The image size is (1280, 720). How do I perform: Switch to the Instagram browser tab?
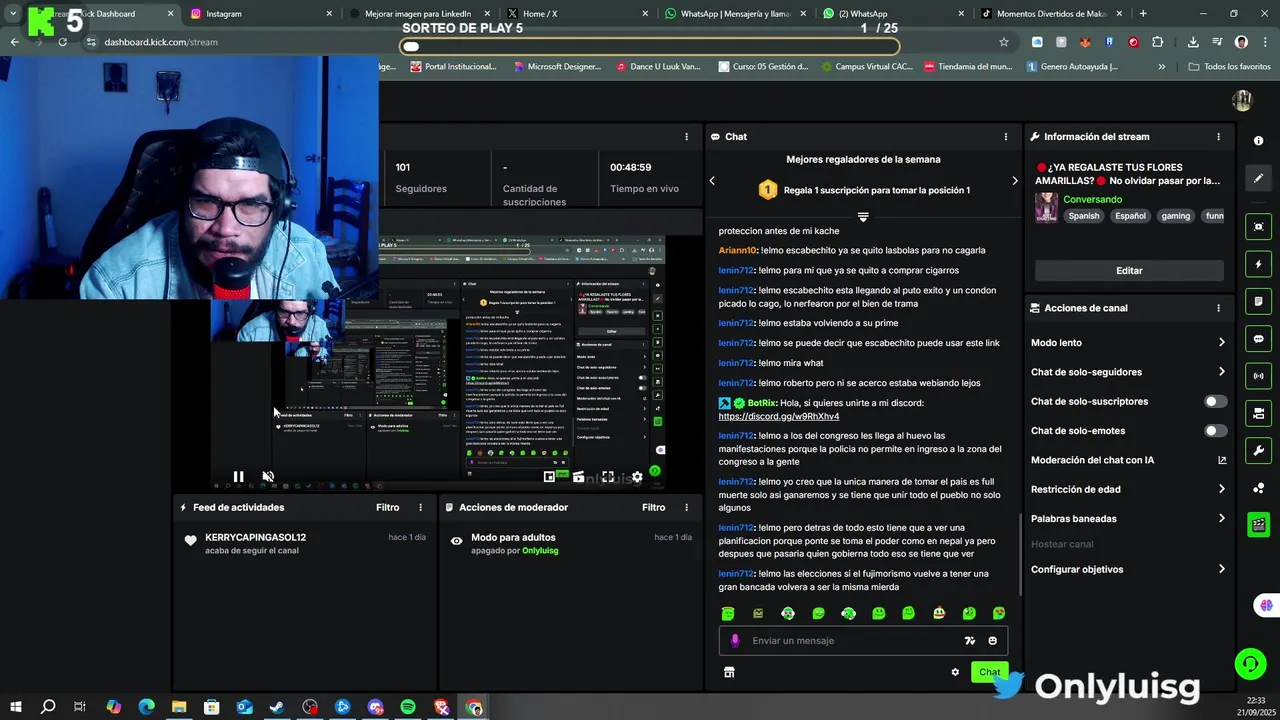(260, 14)
